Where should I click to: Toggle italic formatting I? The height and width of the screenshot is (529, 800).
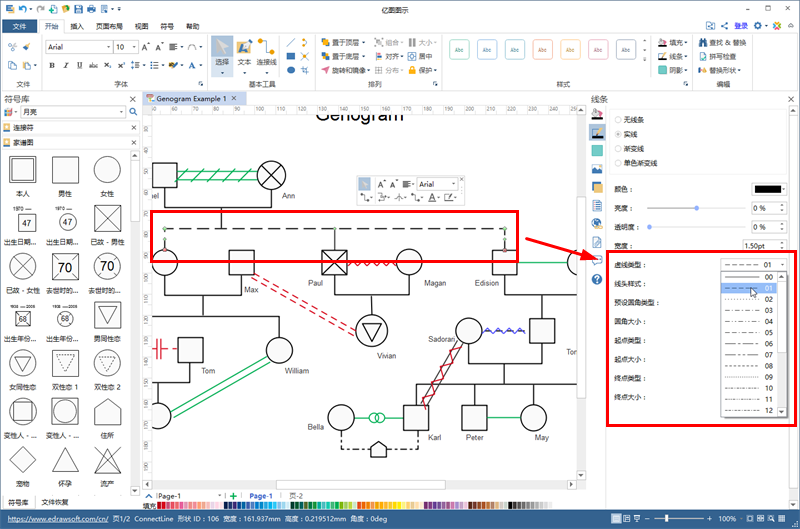[x=65, y=65]
